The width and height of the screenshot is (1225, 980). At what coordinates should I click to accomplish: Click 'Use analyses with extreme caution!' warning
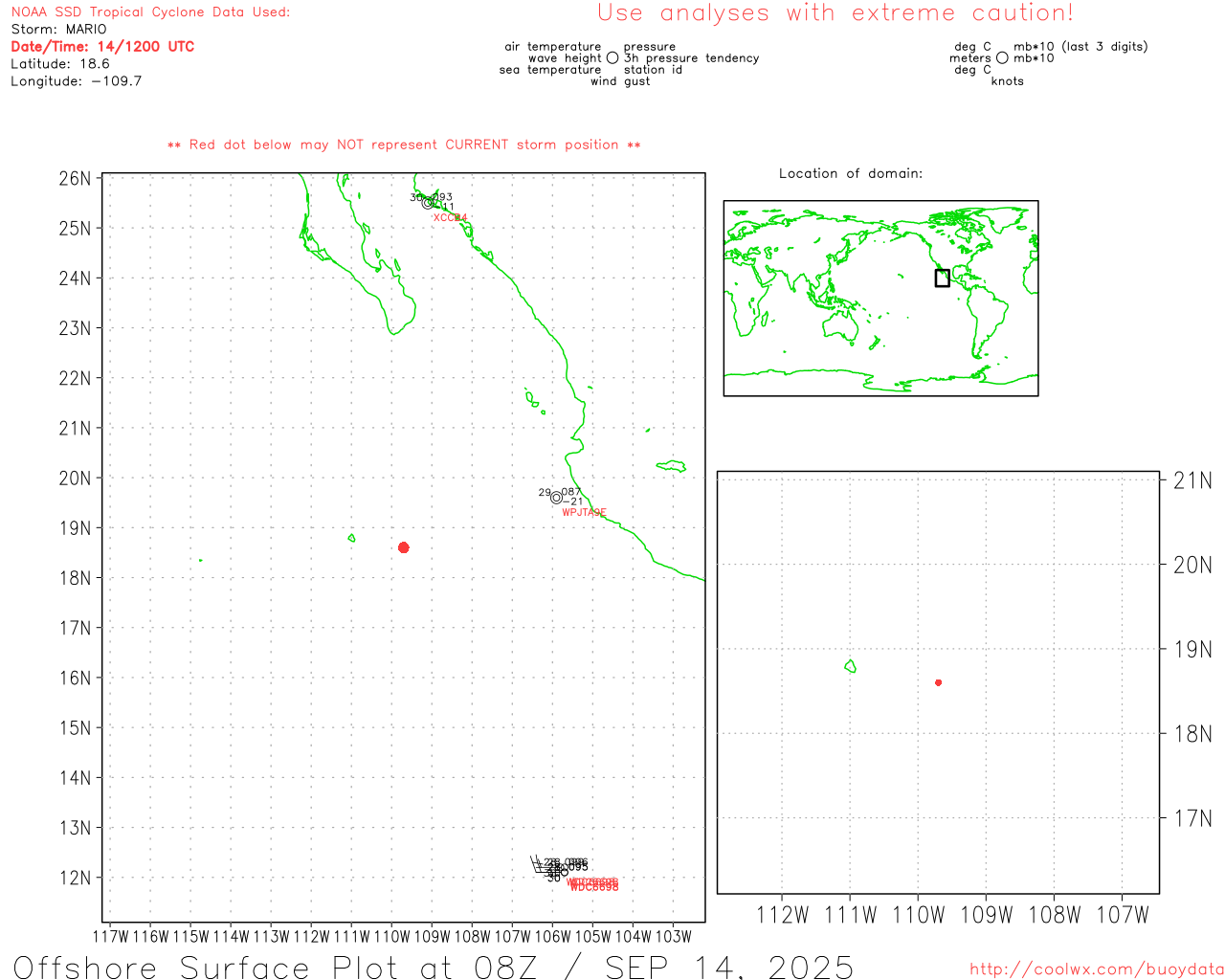835,13
